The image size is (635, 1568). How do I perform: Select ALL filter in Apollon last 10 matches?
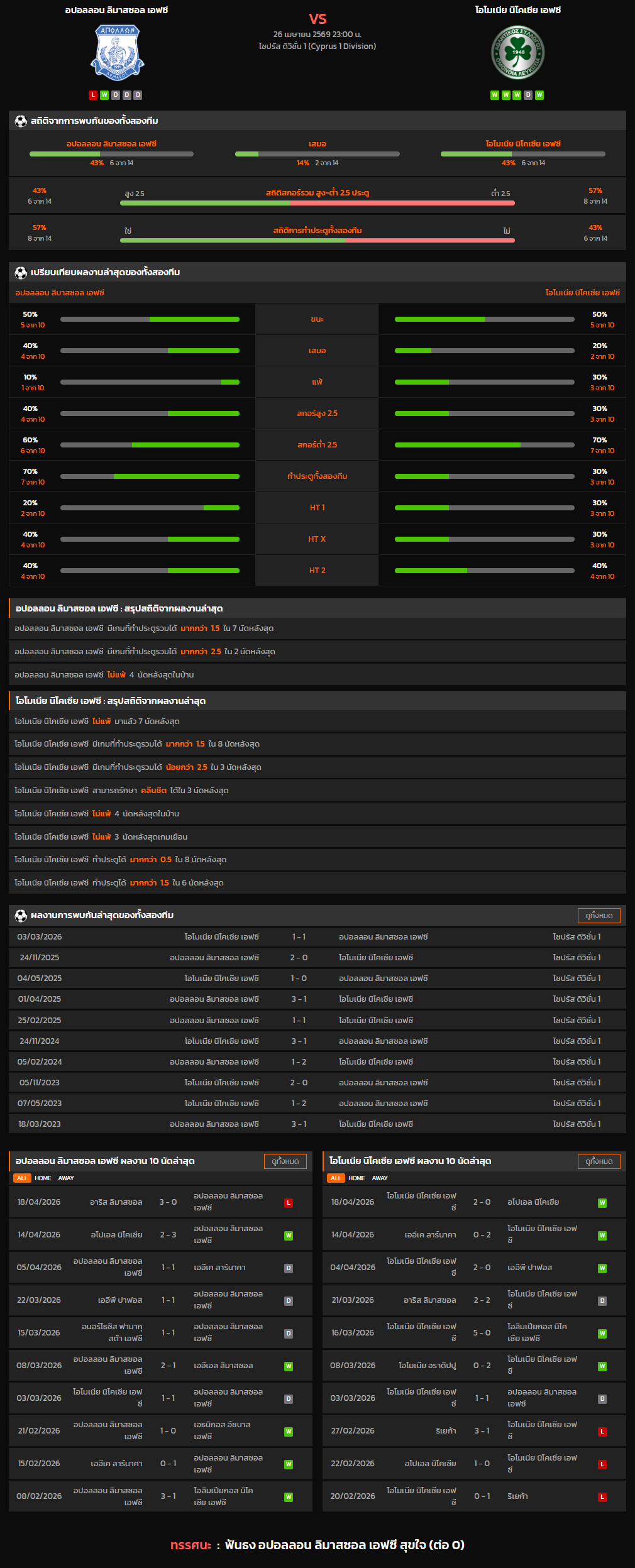tap(22, 1178)
